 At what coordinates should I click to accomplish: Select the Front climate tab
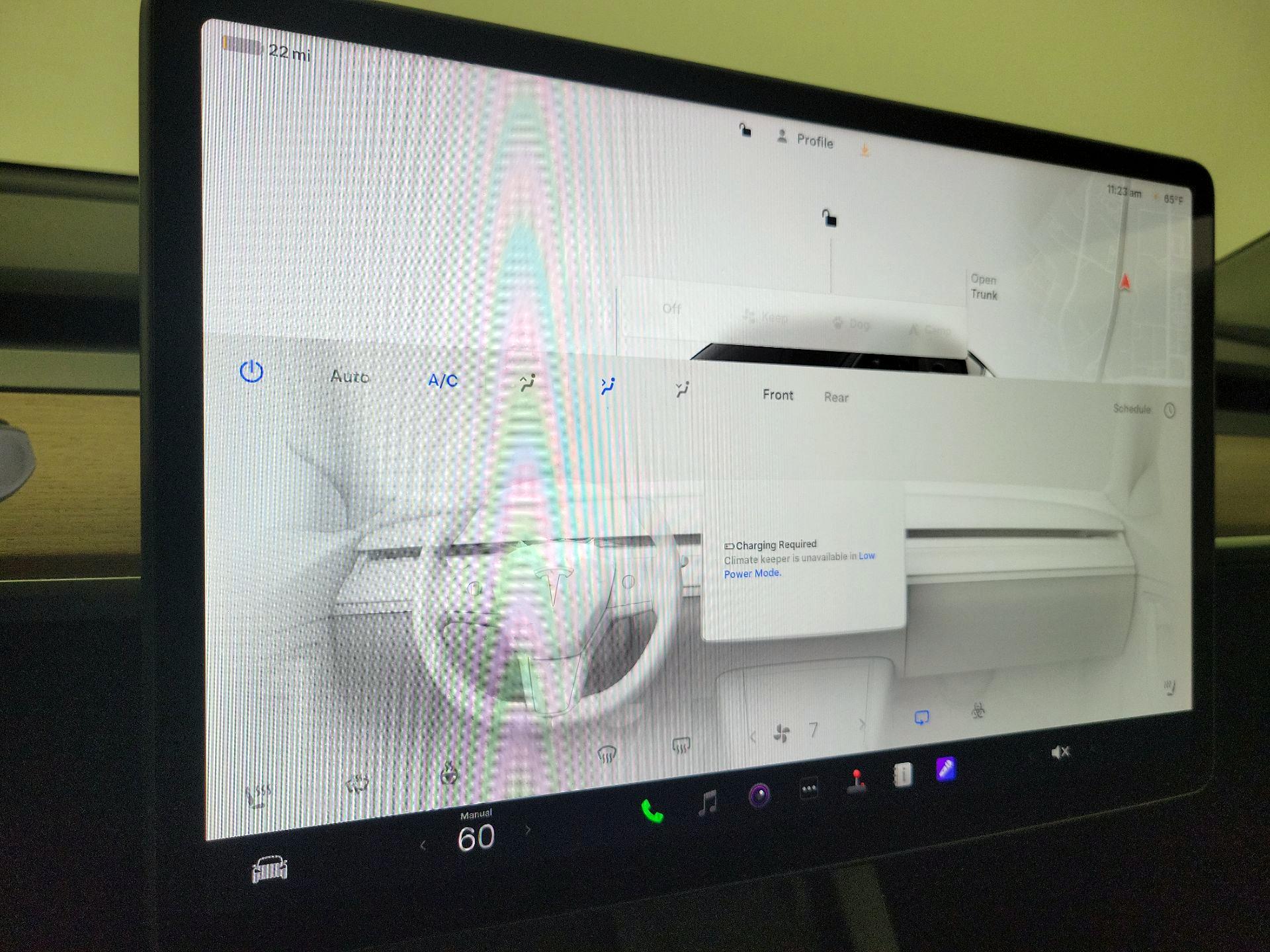779,395
